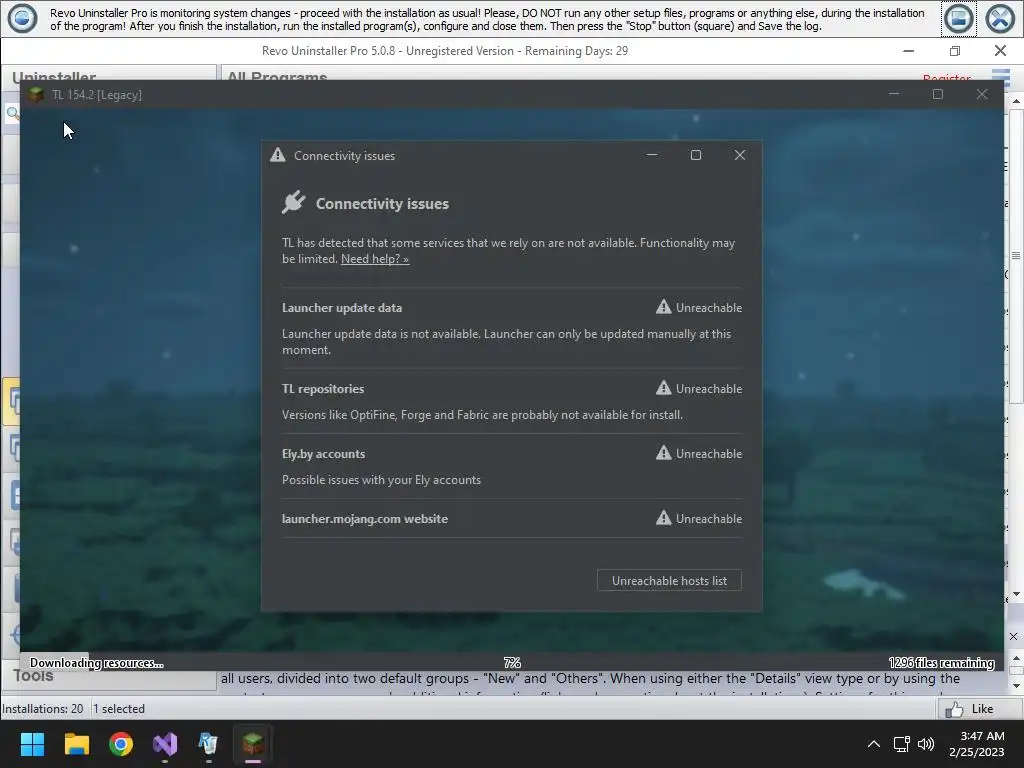Click the TL launcher grass block title icon
The image size is (1024, 768).
click(x=36, y=95)
